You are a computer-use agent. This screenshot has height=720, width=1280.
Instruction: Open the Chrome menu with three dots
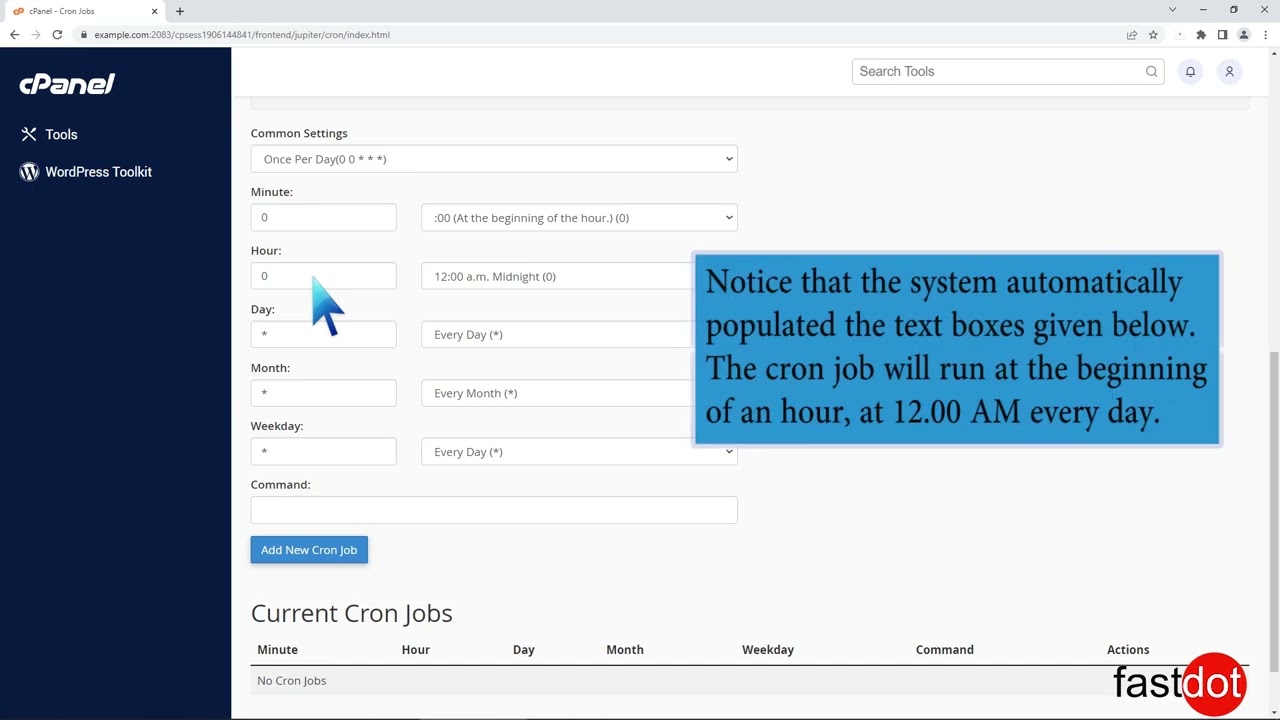click(1264, 34)
